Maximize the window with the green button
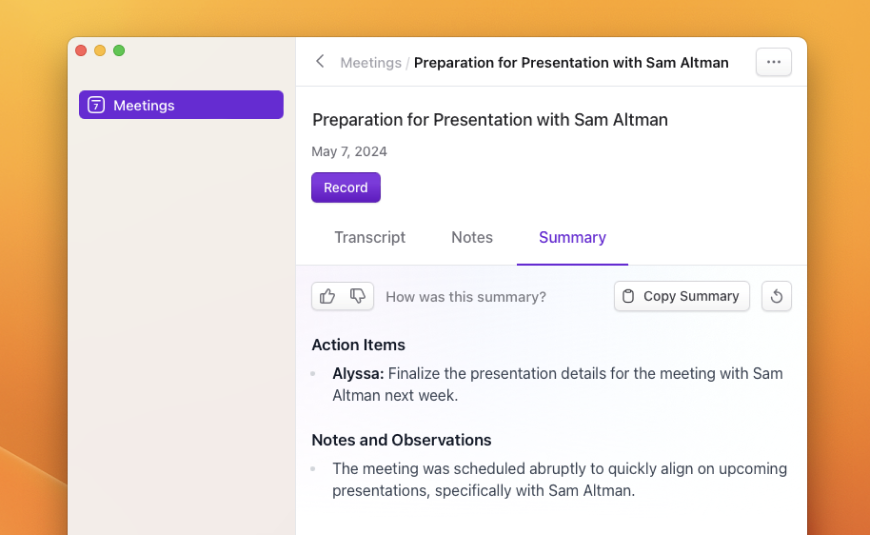The image size is (870, 535). pyautogui.click(x=119, y=51)
